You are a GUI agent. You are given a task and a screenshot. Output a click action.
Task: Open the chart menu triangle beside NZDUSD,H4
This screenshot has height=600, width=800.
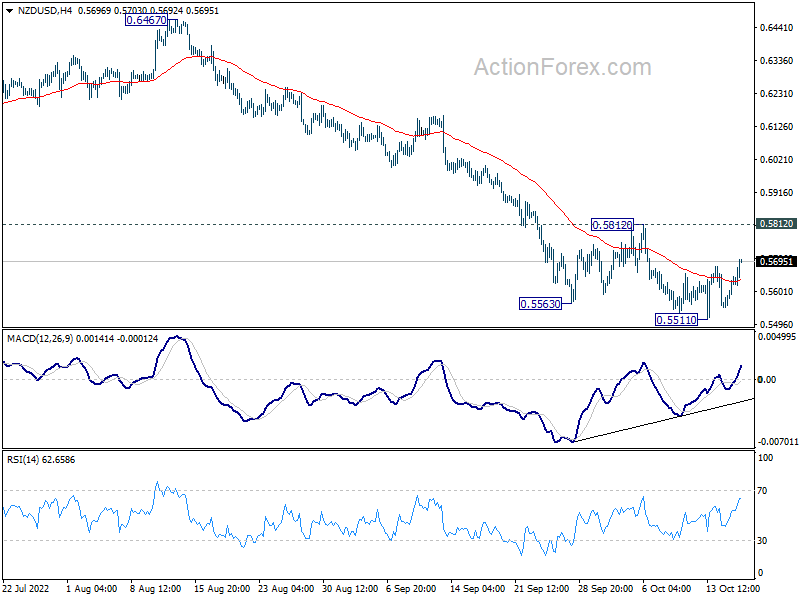coord(9,11)
